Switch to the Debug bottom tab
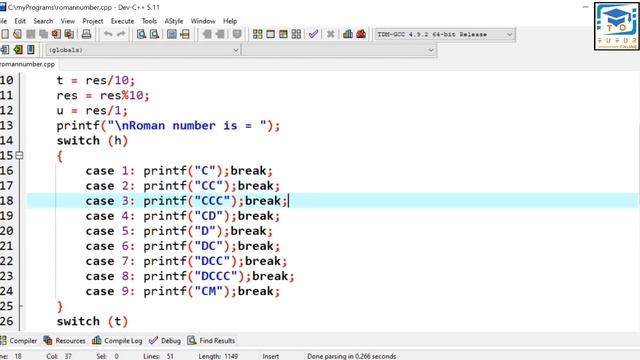This screenshot has height=360, width=640. [165, 340]
